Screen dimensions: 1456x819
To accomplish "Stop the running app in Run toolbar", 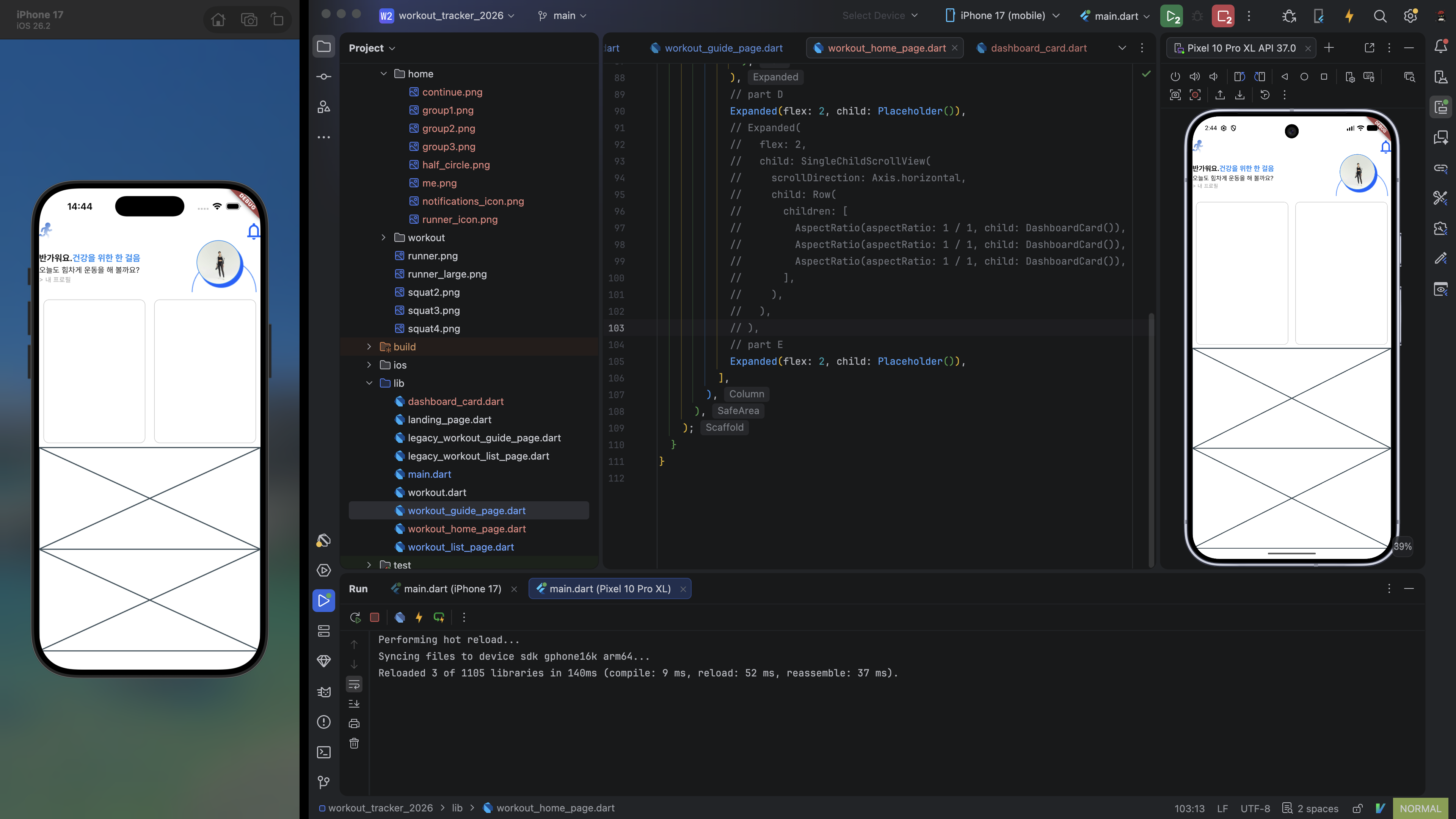I will pos(375,617).
